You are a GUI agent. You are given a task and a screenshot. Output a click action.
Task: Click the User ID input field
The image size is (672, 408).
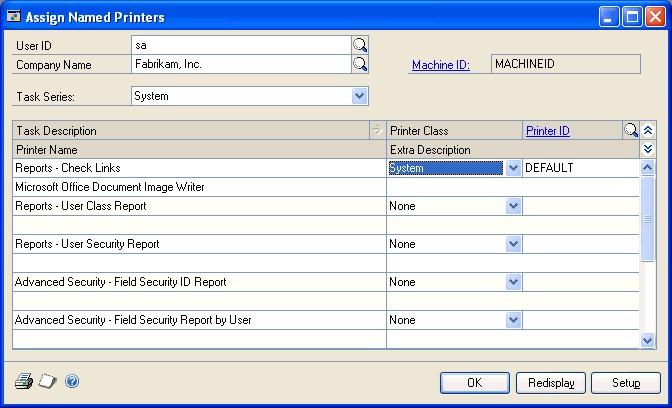pyautogui.click(x=241, y=45)
